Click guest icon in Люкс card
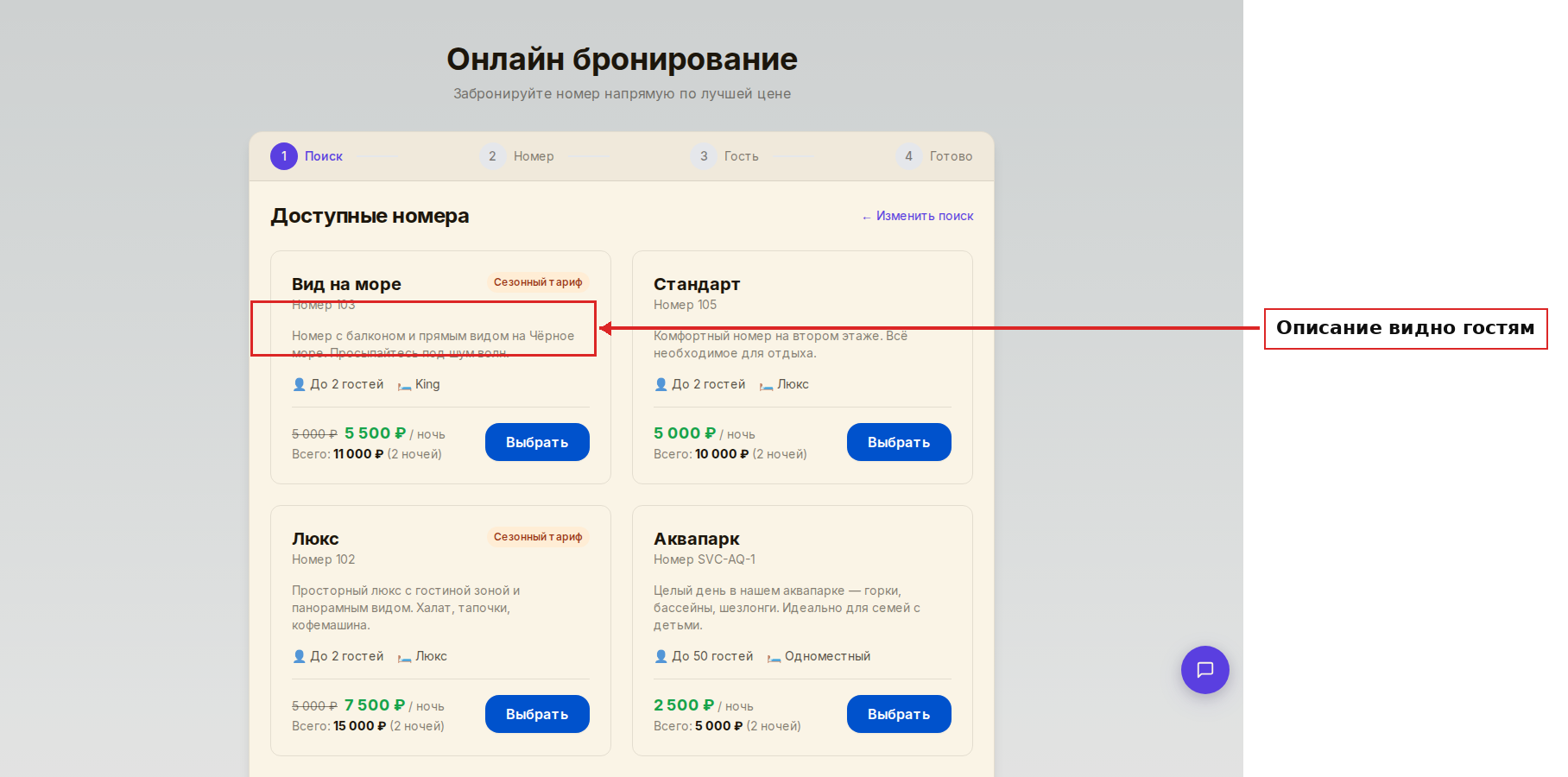 point(299,656)
